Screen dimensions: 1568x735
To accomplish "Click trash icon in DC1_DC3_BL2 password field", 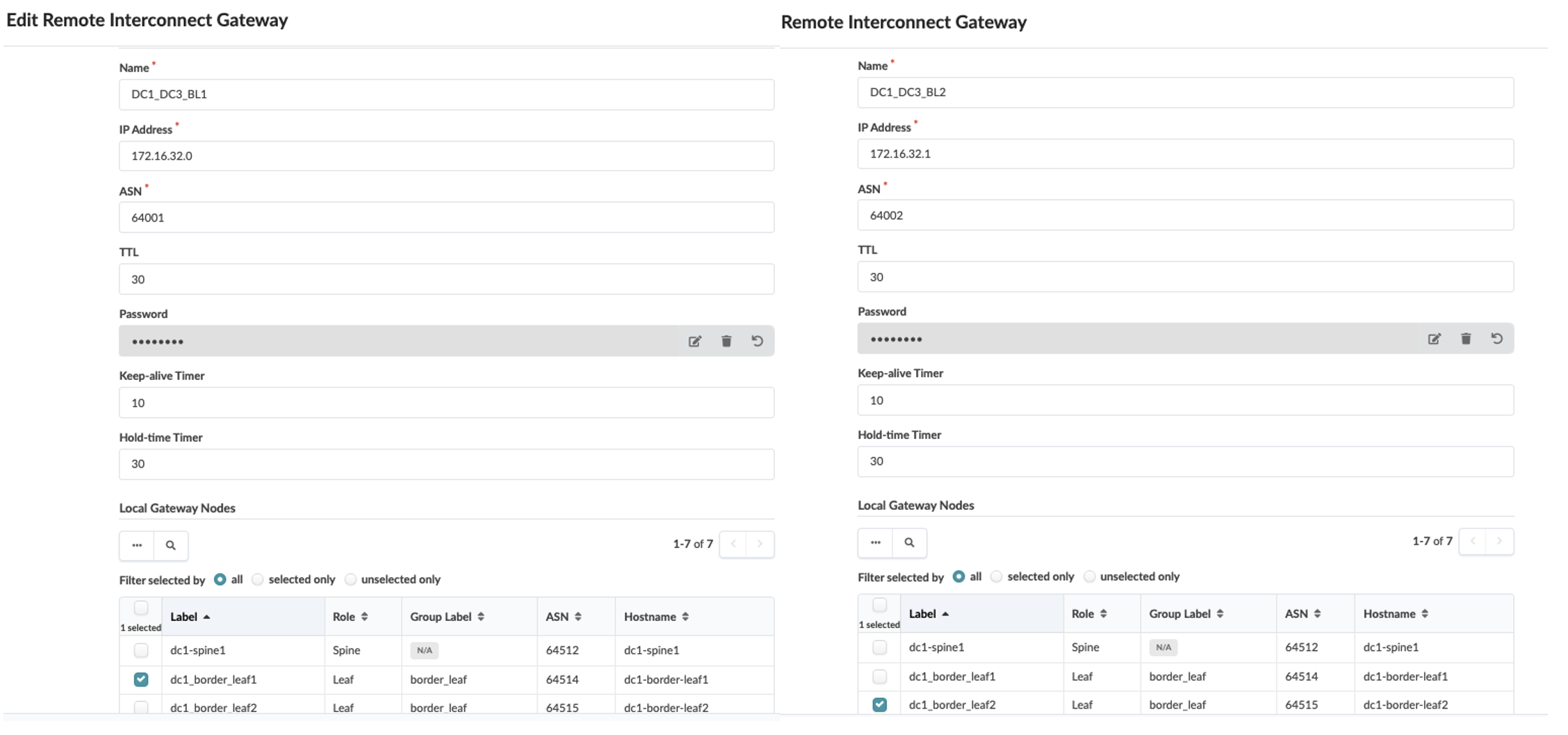I will tap(1466, 339).
